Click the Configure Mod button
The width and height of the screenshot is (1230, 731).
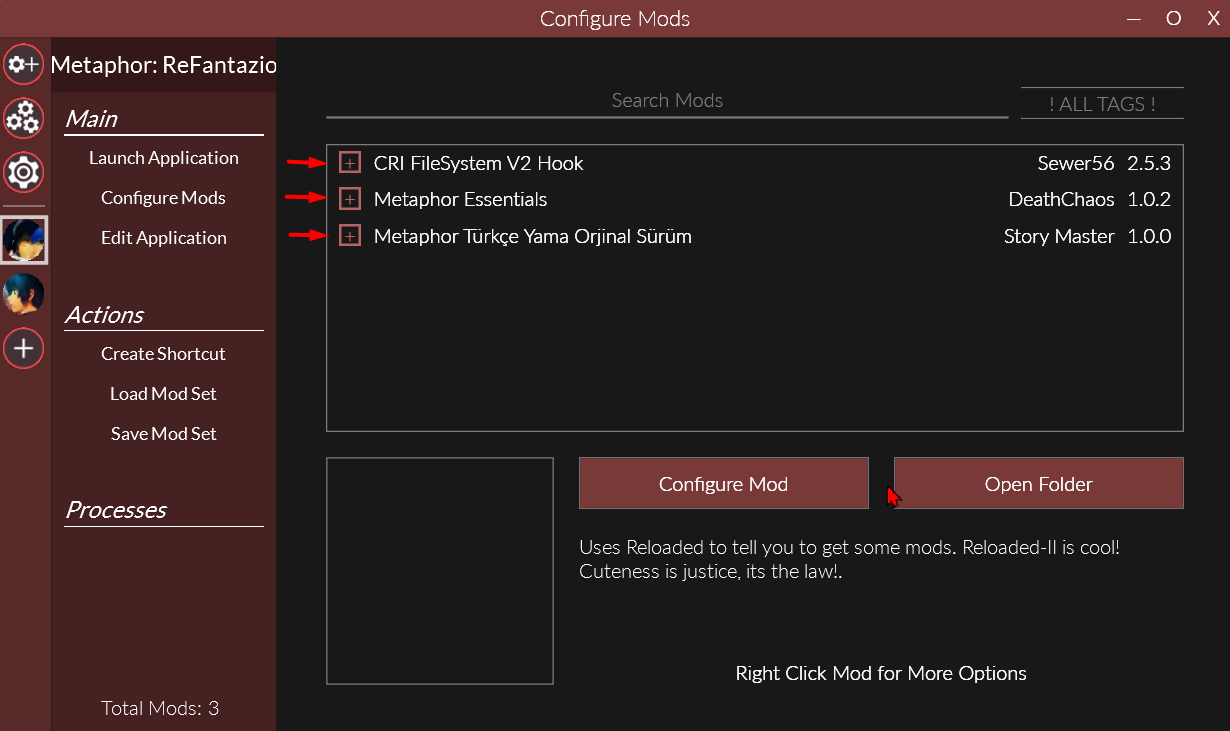coord(724,484)
